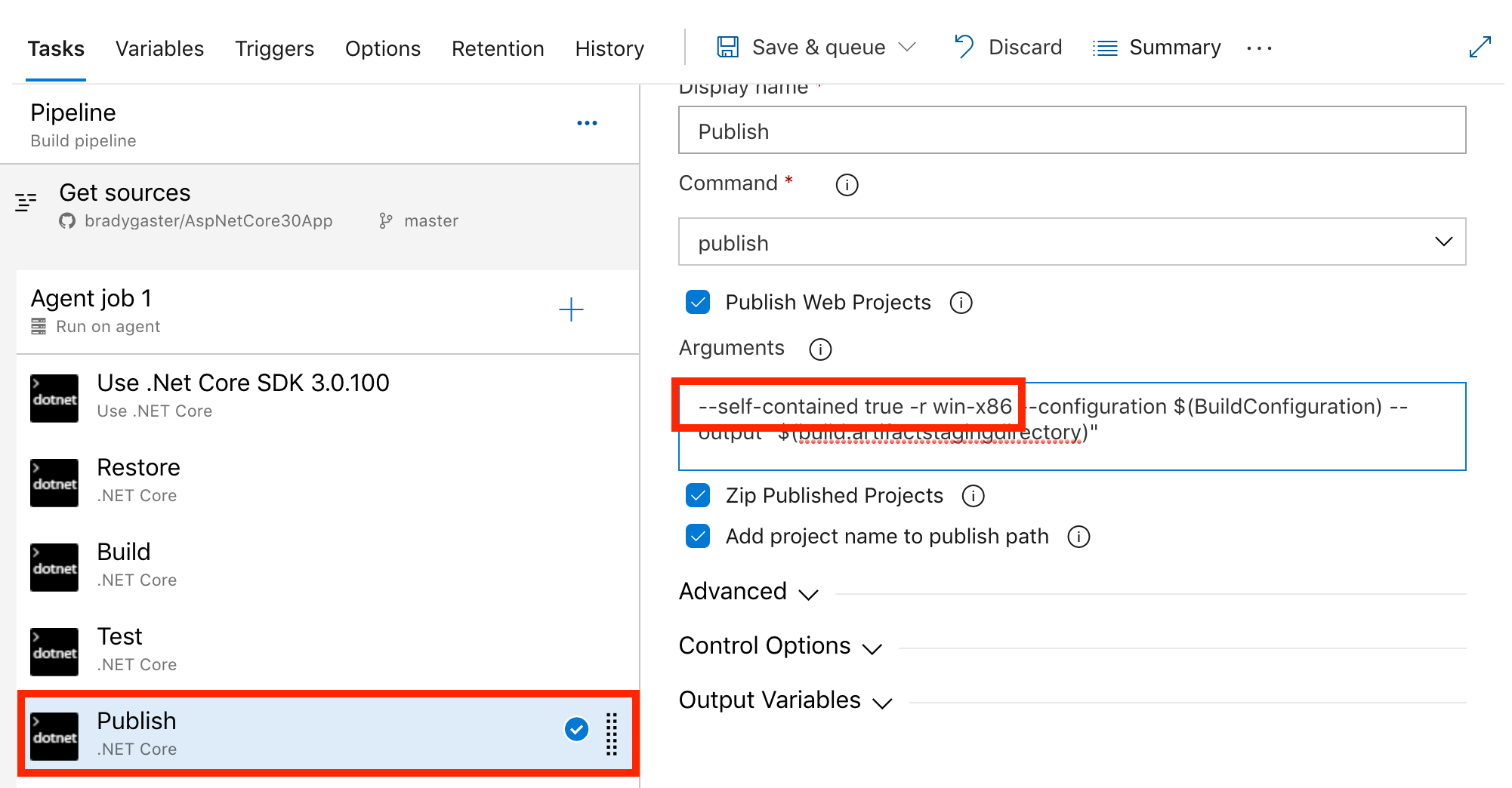Click the add task plus icon on Agent job 1

coord(571,309)
